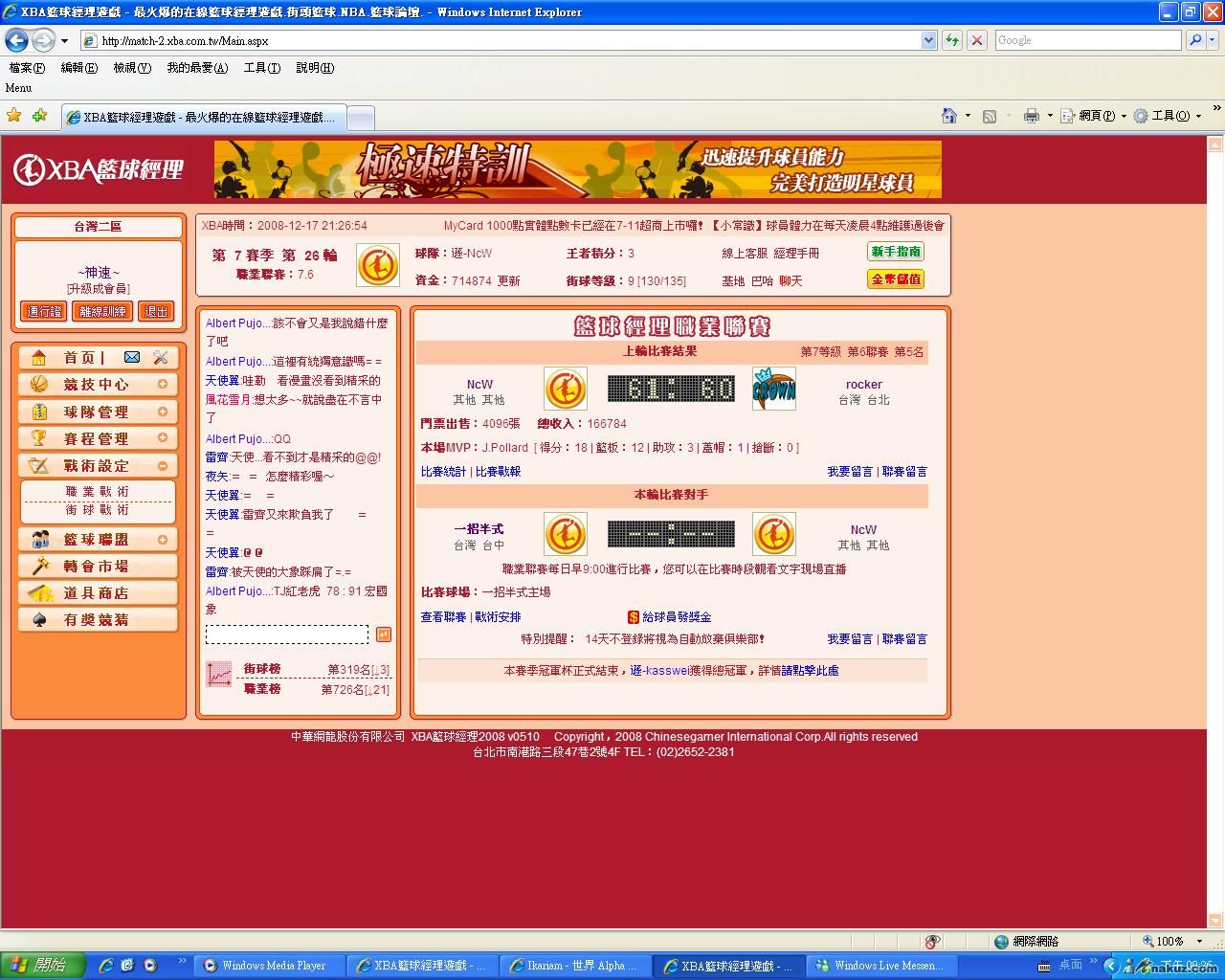Expand the 球隊管理 sidebar section
The height and width of the screenshot is (980, 1225).
coord(163,412)
